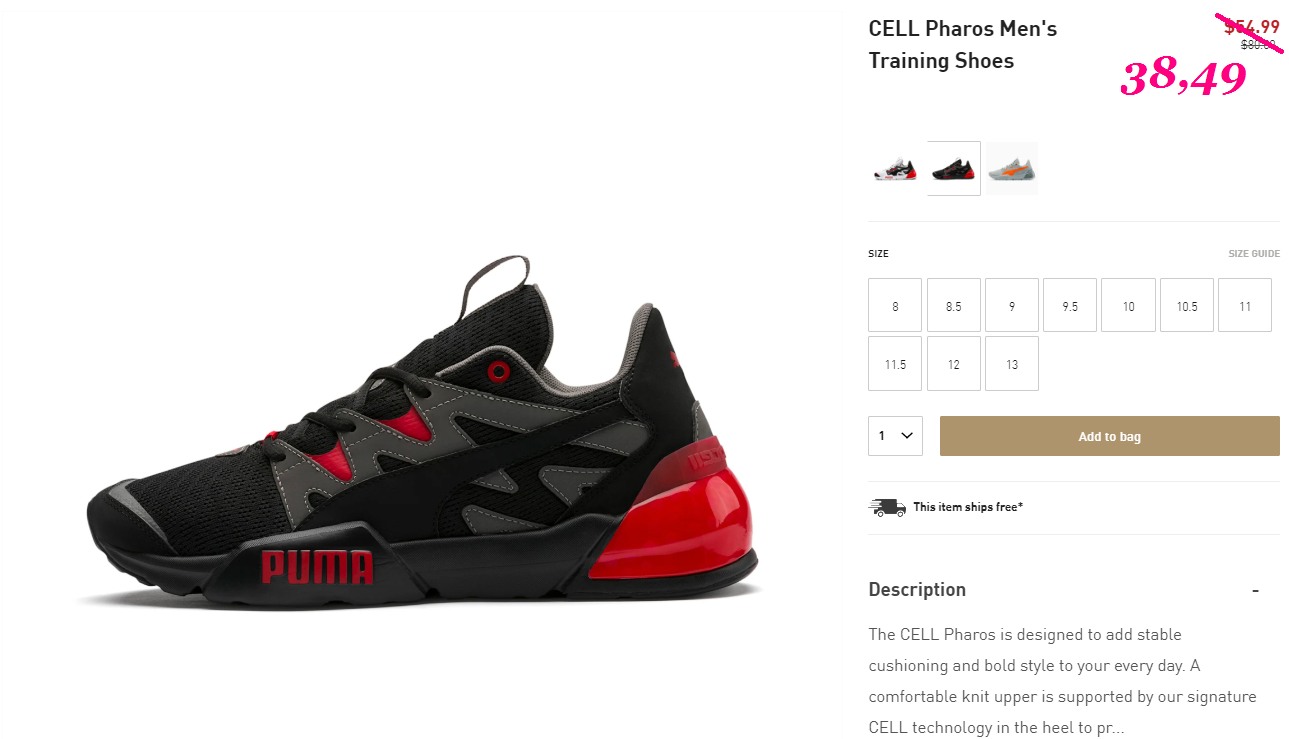The height and width of the screenshot is (739, 1289).
Task: Open the quantity dropdown
Action: [895, 436]
